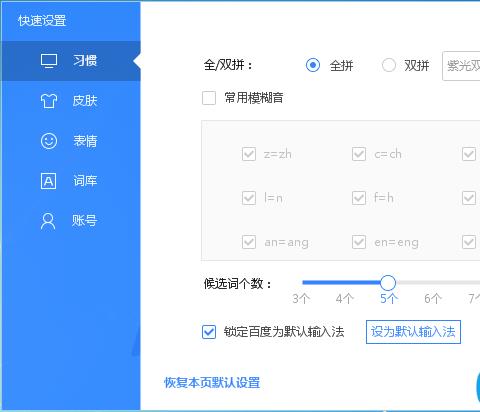Select the 双拼 radio button
The width and height of the screenshot is (480, 412).
coord(389,65)
